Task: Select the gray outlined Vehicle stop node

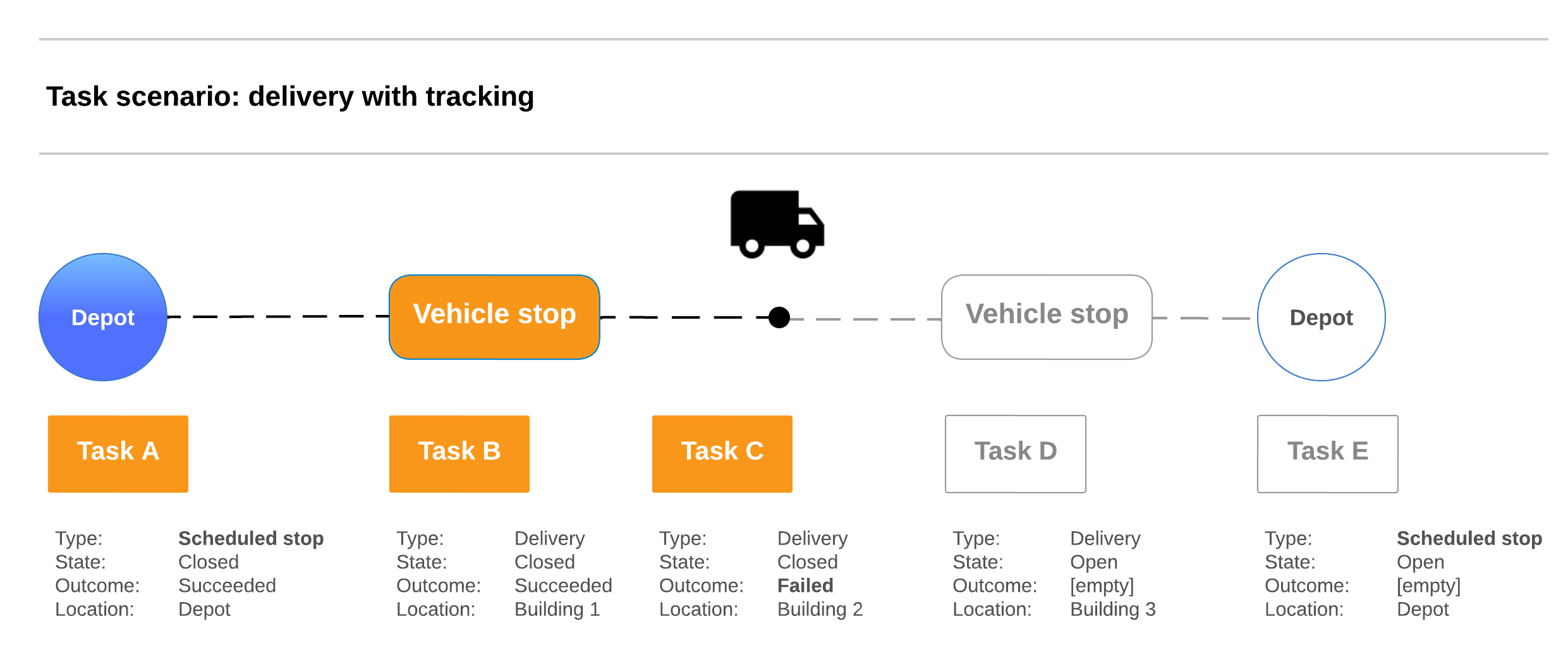Action: (x=1047, y=317)
